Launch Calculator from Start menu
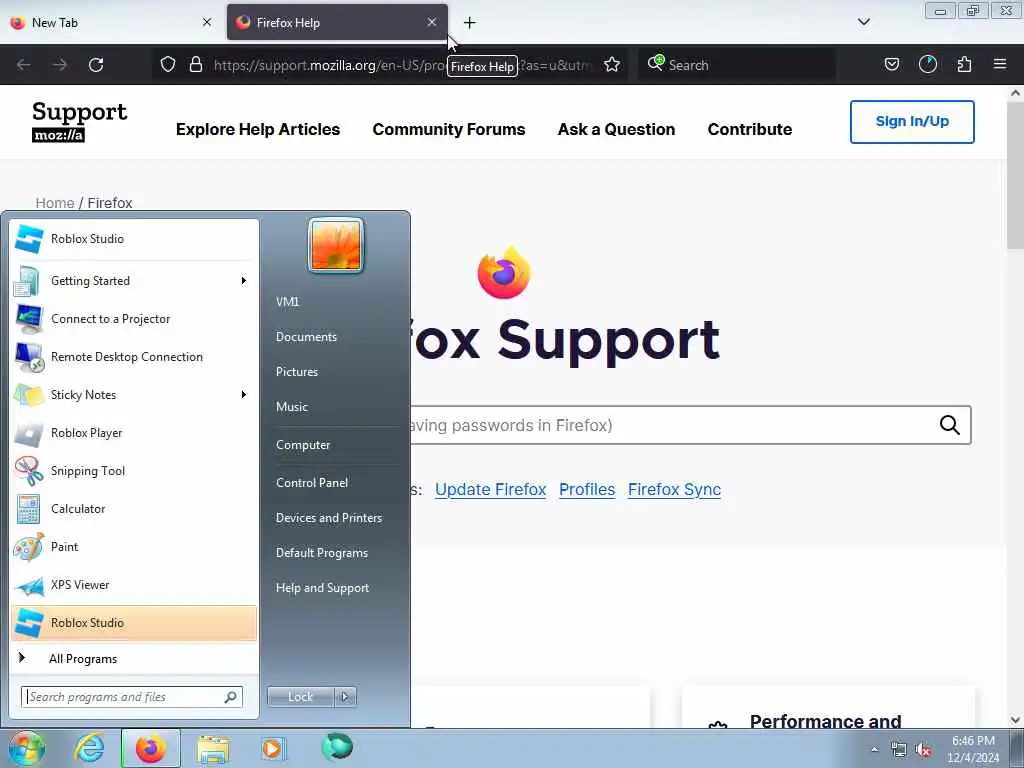1024x768 pixels. pos(134,509)
